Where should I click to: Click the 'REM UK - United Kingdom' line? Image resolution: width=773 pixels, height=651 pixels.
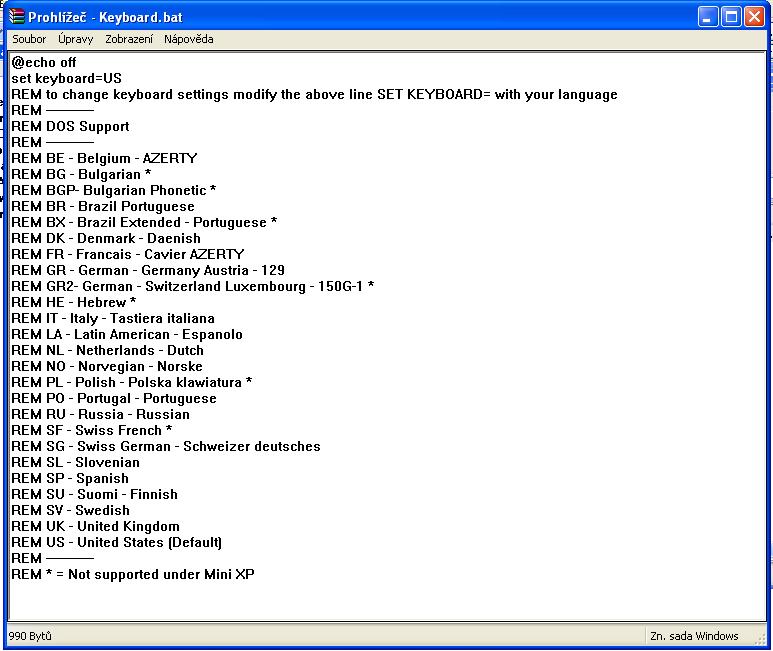95,526
